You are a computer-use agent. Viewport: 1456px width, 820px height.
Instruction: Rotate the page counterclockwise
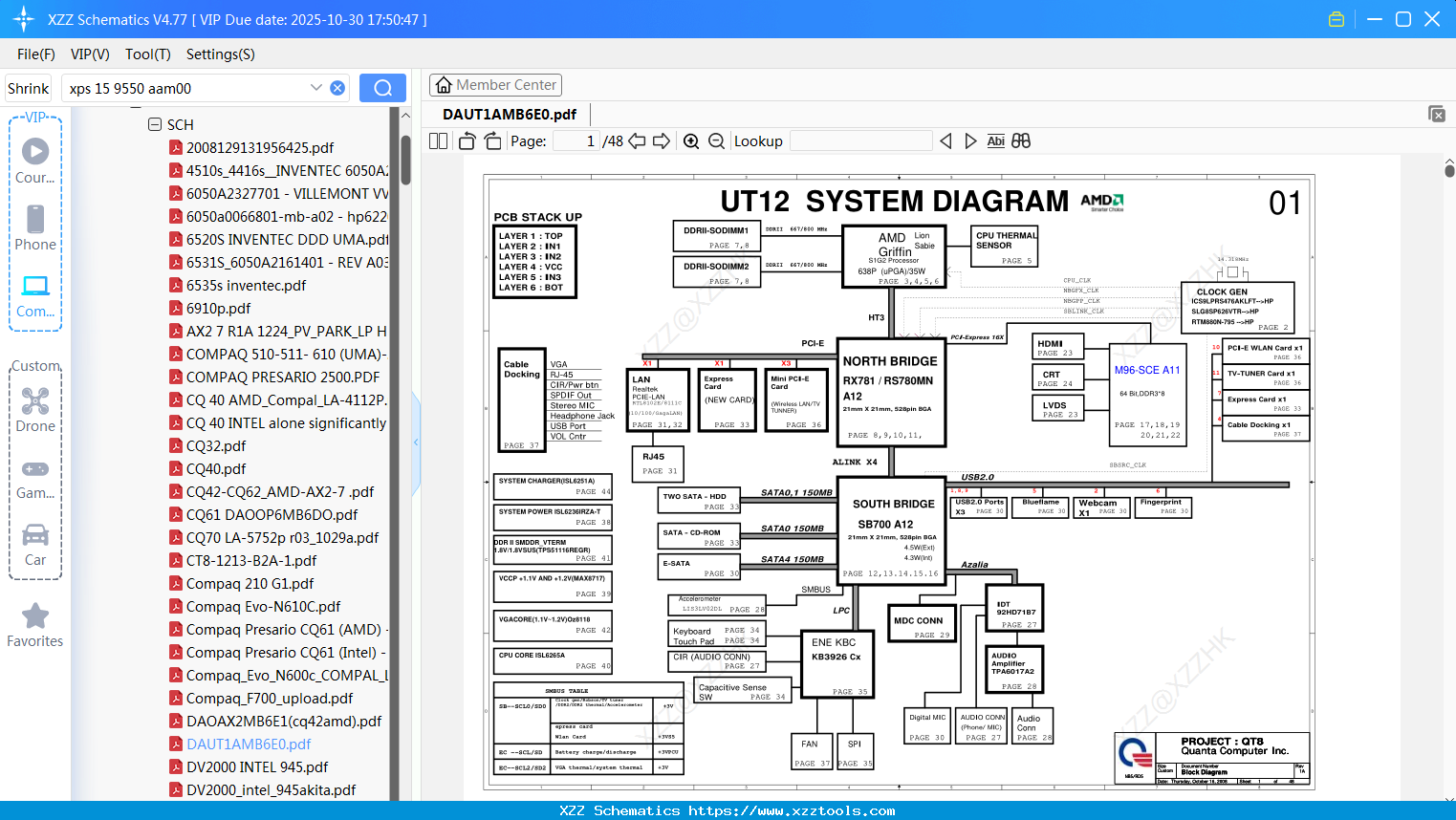point(467,141)
